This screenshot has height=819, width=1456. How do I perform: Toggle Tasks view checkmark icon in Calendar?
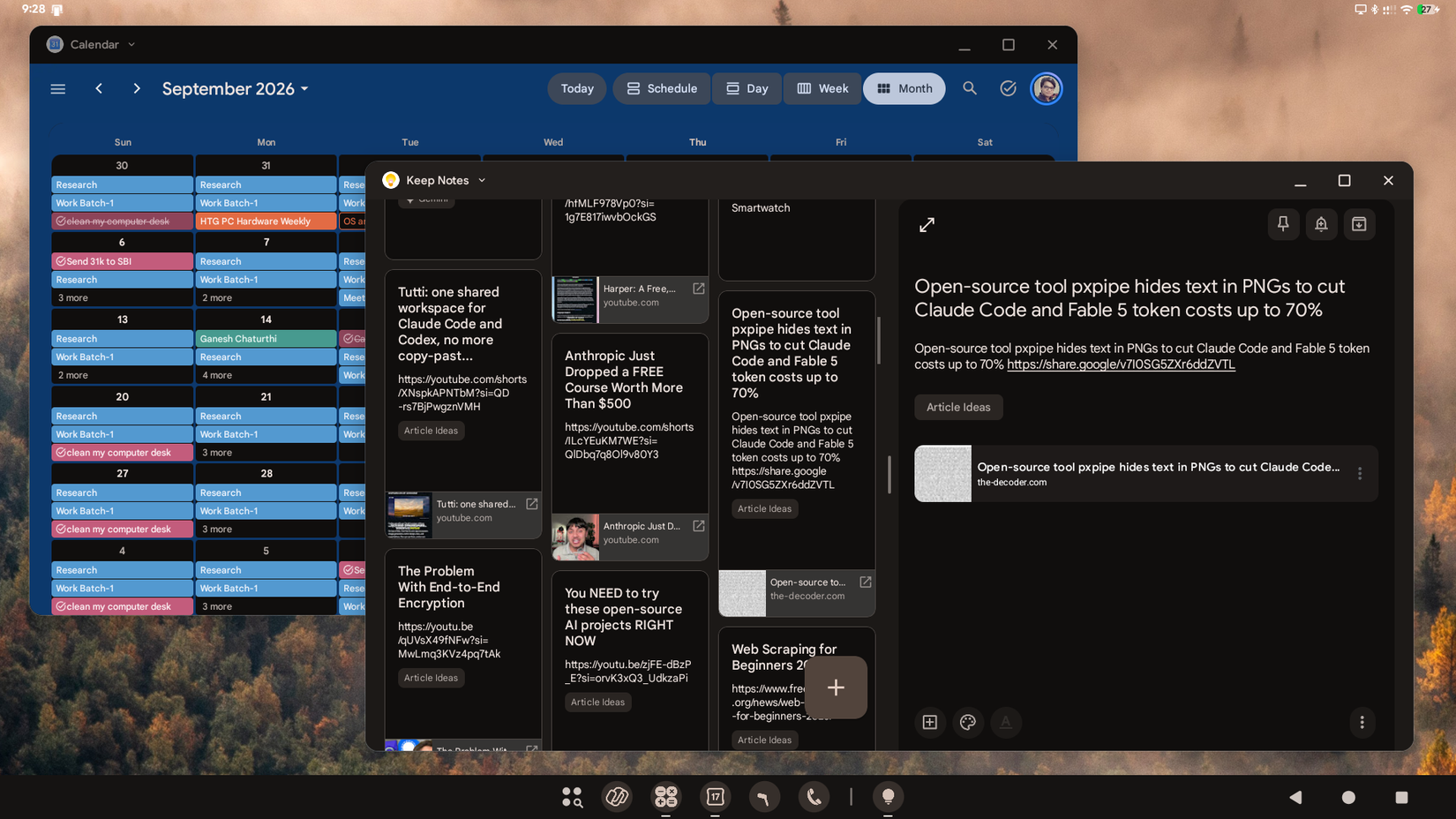(x=1008, y=88)
